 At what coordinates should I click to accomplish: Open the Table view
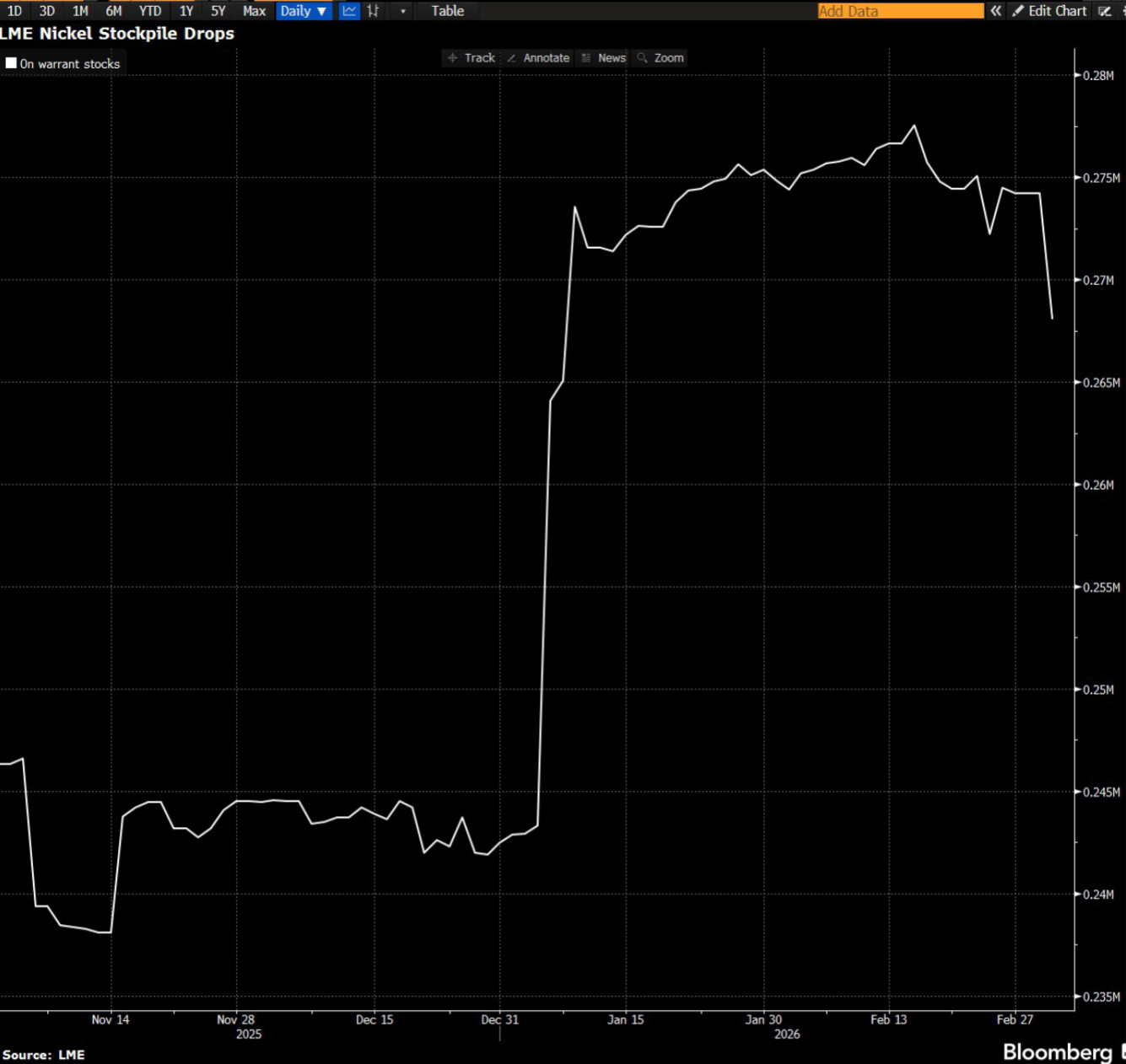(x=448, y=11)
